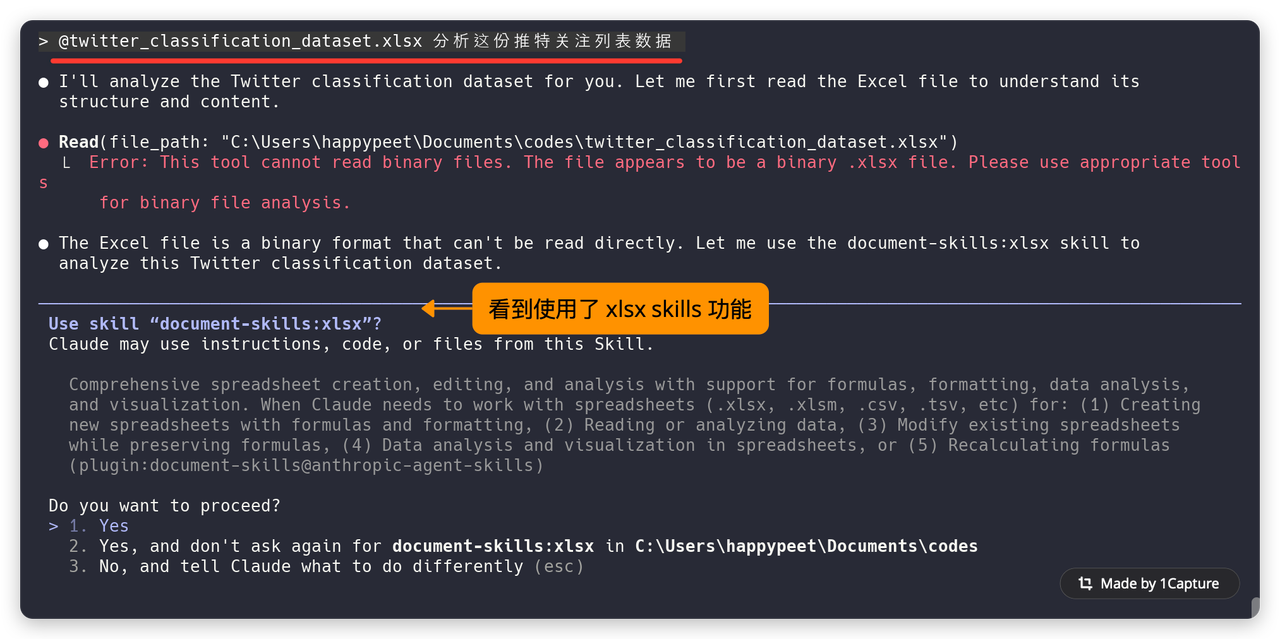Click the @twitter_classification_dataset.xlsx file mention
The image size is (1280, 639).
point(240,42)
